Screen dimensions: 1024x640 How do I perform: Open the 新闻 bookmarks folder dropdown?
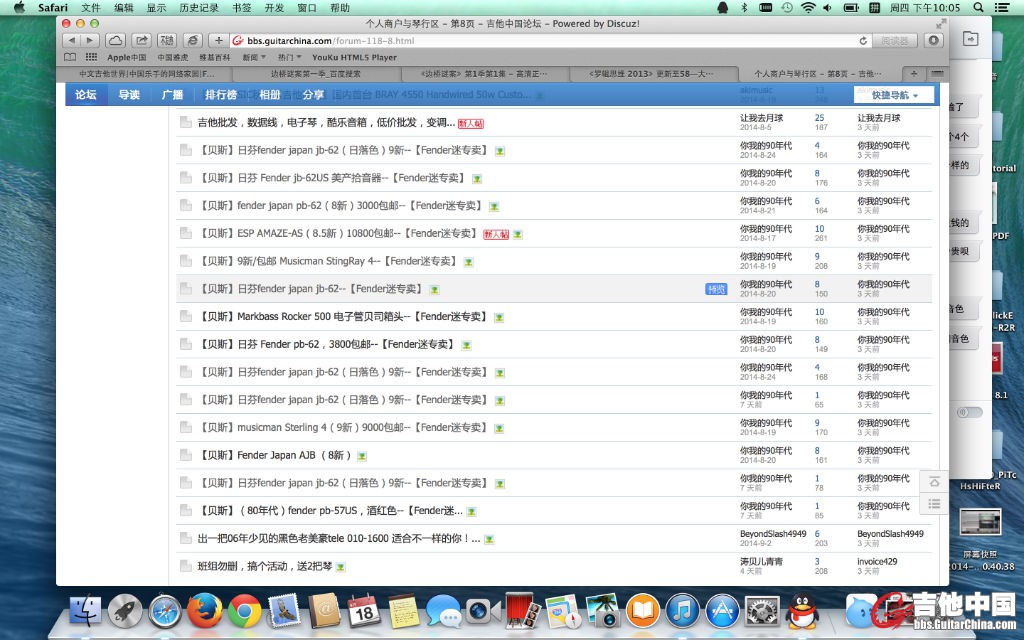point(252,57)
